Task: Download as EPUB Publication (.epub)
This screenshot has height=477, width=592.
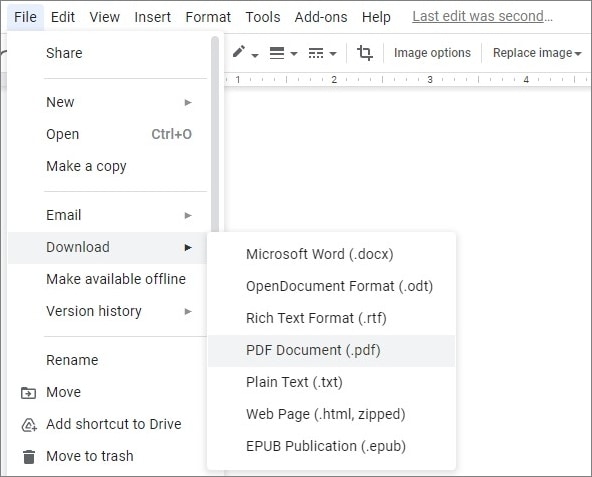Action: coord(331,446)
